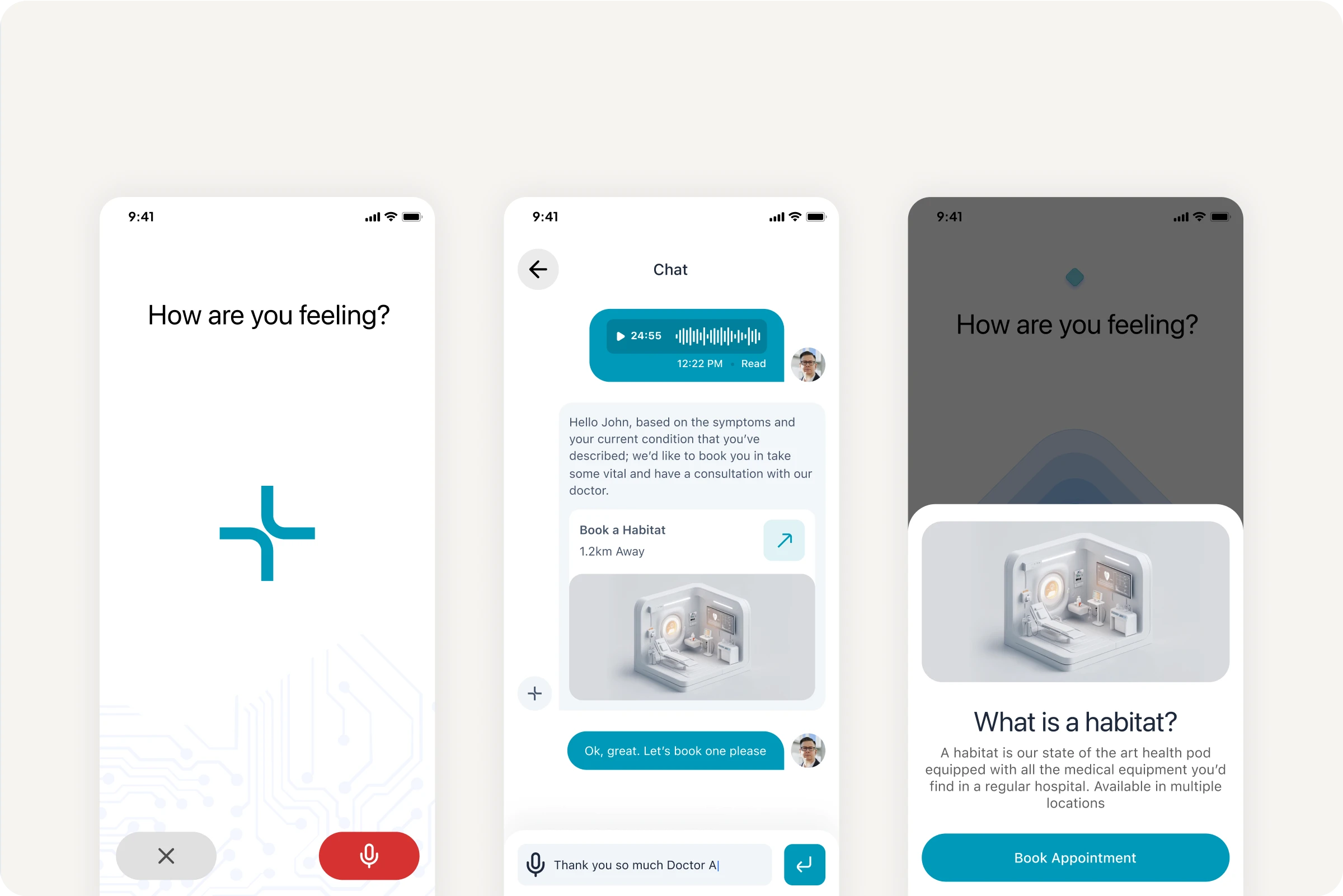Tap the back arrow icon in Chat
Screen dimensions: 1343x896
pyautogui.click(x=537, y=269)
